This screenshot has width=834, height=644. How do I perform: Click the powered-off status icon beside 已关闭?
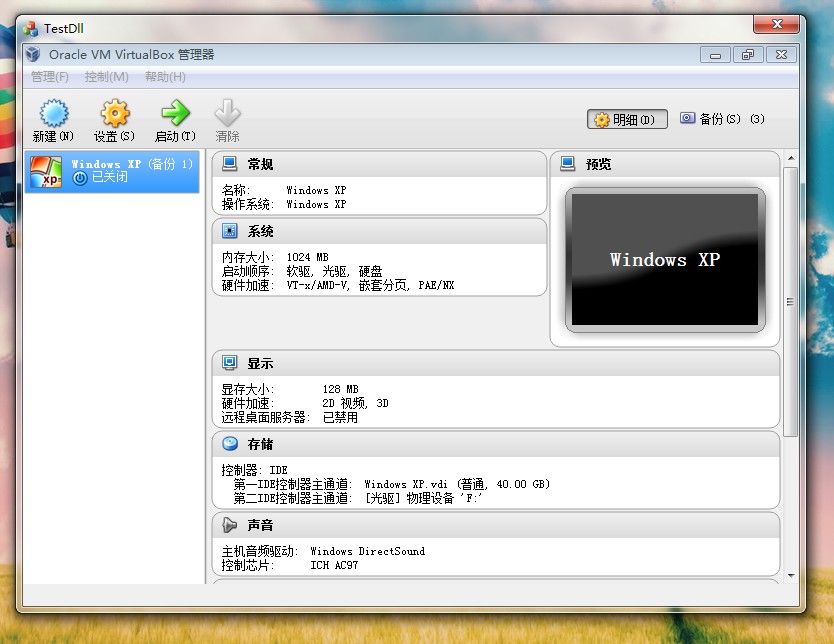[x=80, y=178]
